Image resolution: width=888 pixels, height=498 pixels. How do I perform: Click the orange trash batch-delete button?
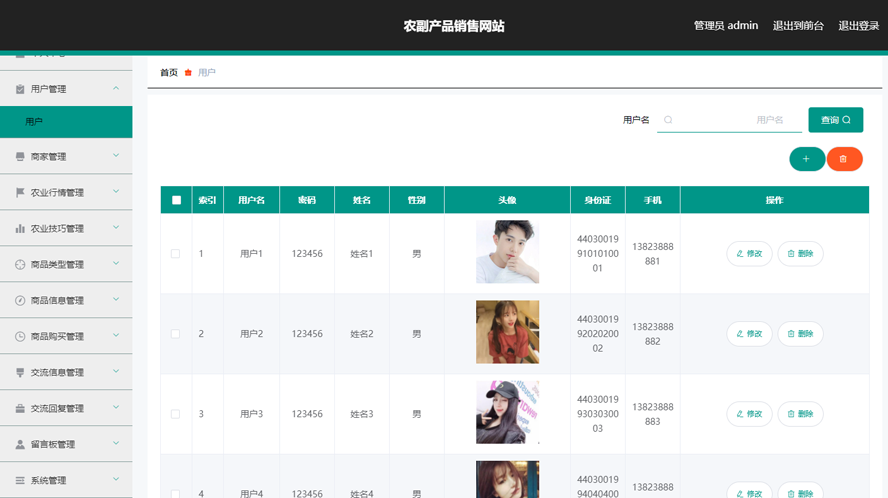[844, 159]
